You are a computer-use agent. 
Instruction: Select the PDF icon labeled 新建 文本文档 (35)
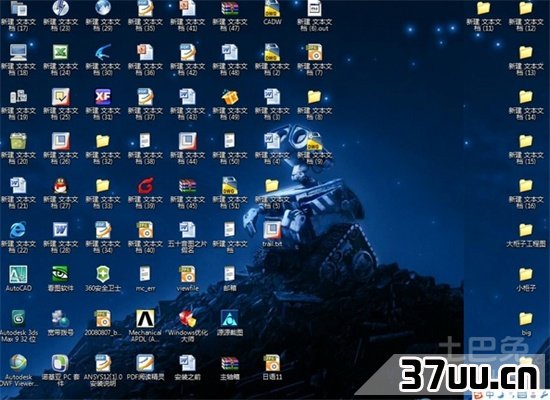(x=145, y=8)
